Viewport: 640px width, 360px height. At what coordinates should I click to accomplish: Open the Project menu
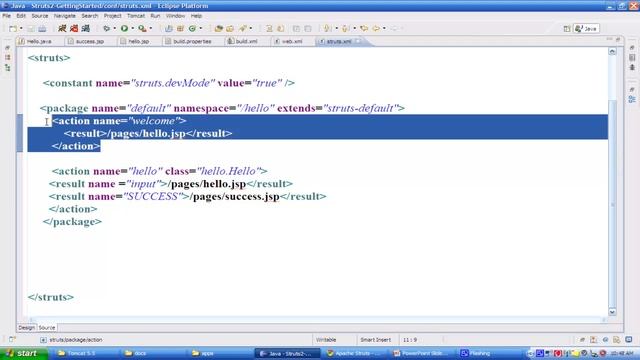click(x=112, y=16)
